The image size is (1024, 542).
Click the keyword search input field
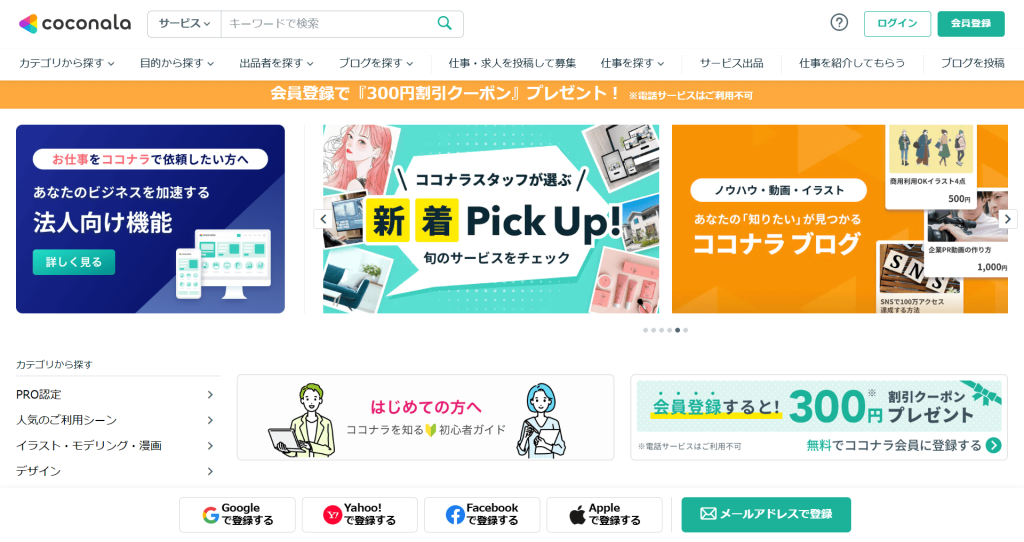(327, 24)
